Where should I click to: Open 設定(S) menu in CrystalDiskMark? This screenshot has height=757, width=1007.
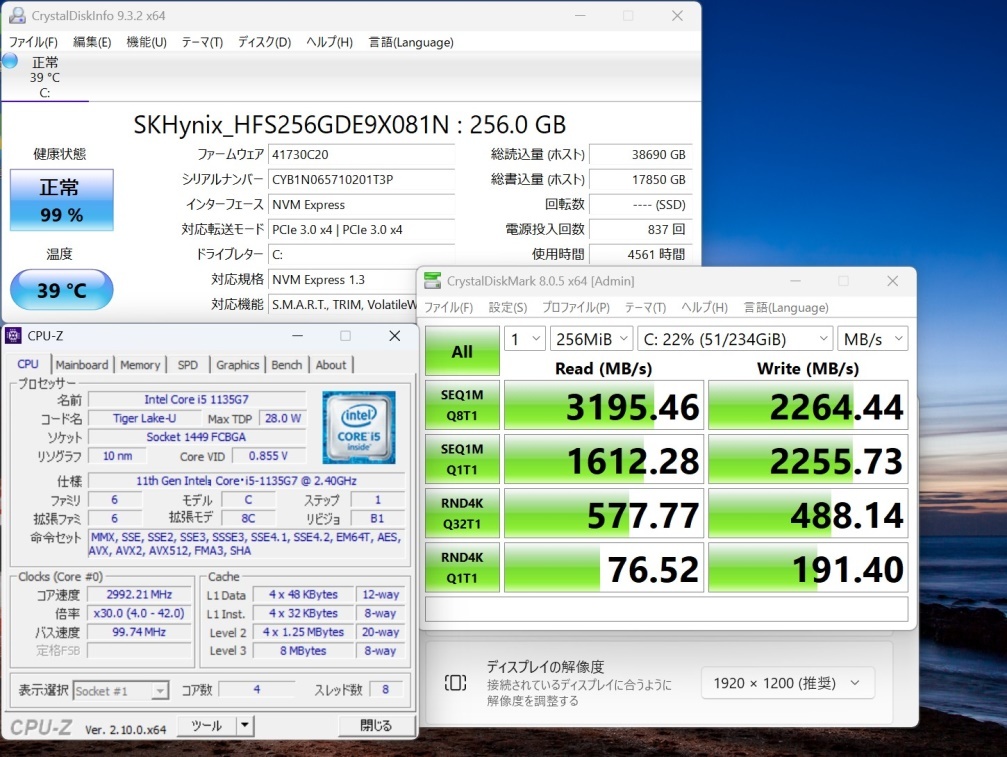tap(507, 308)
